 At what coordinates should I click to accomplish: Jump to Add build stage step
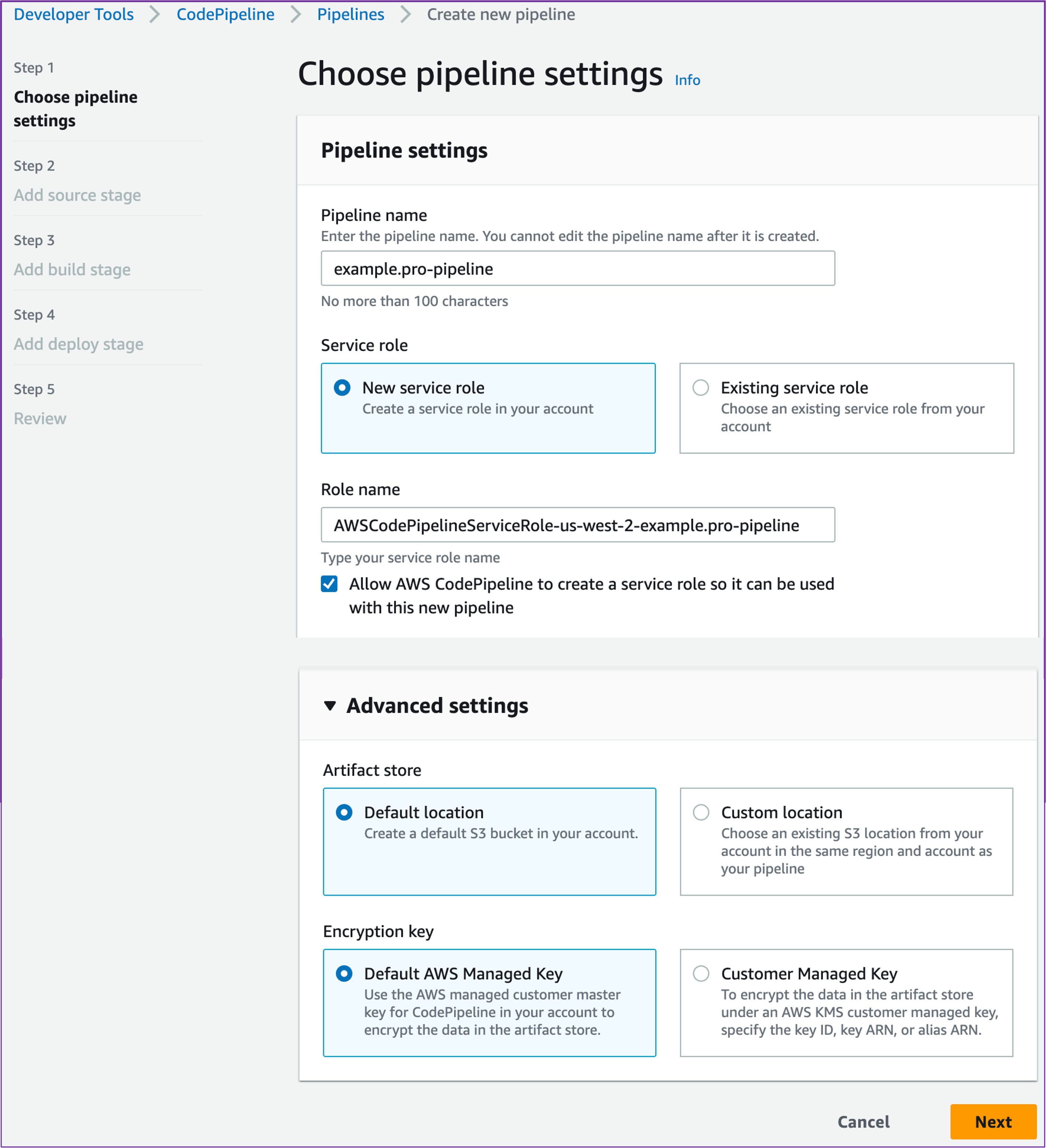click(72, 269)
